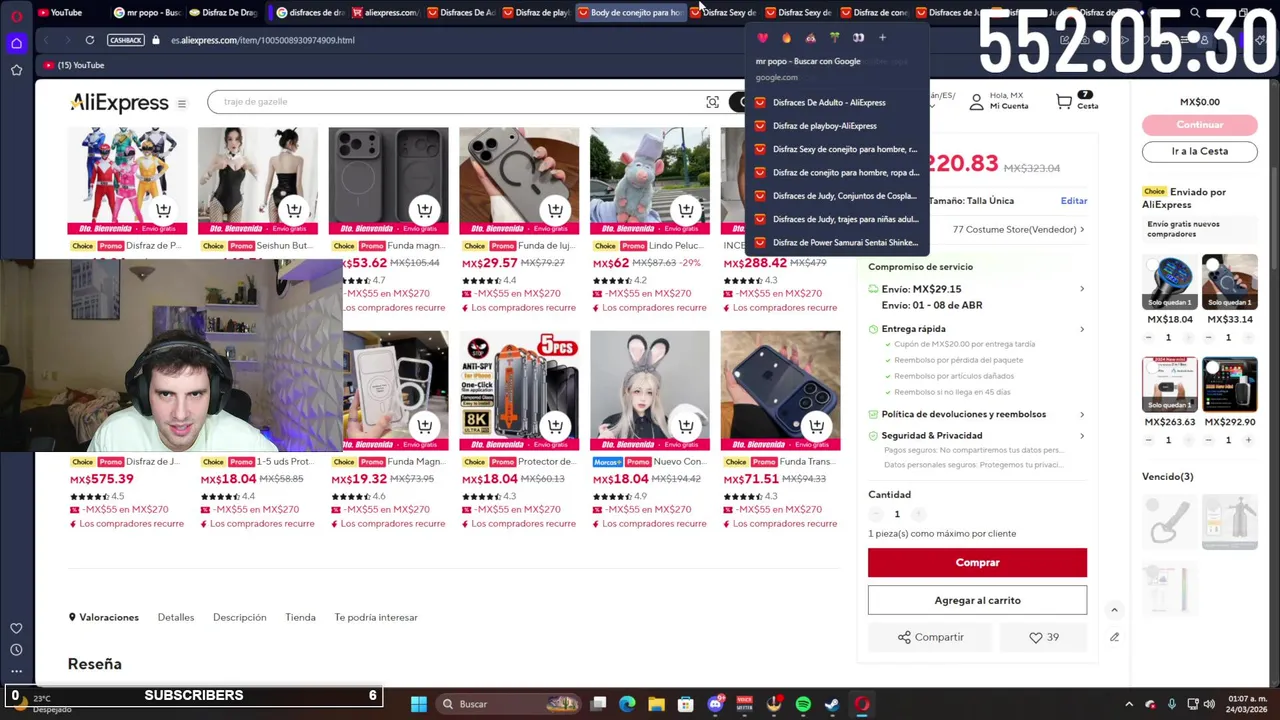
Task: Click the scroll-to-top chevron button
Action: 1114,610
